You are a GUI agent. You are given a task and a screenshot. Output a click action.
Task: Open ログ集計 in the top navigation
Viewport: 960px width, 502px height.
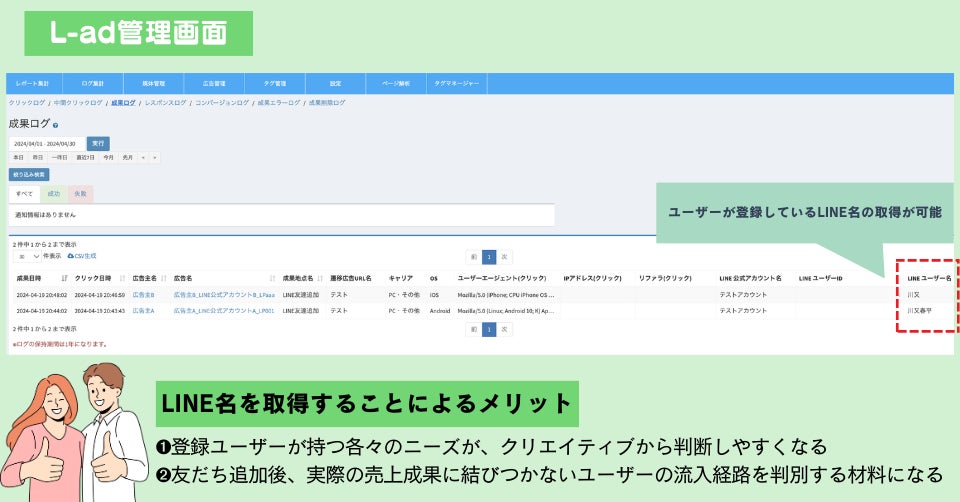pyautogui.click(x=93, y=83)
